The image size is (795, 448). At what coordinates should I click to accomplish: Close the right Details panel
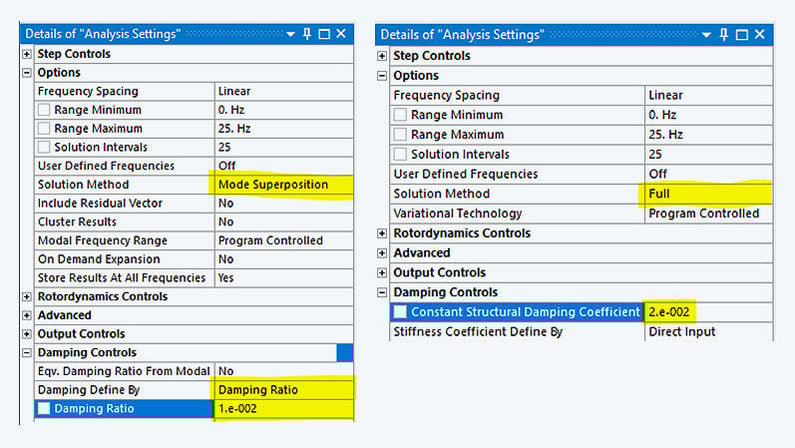click(760, 35)
